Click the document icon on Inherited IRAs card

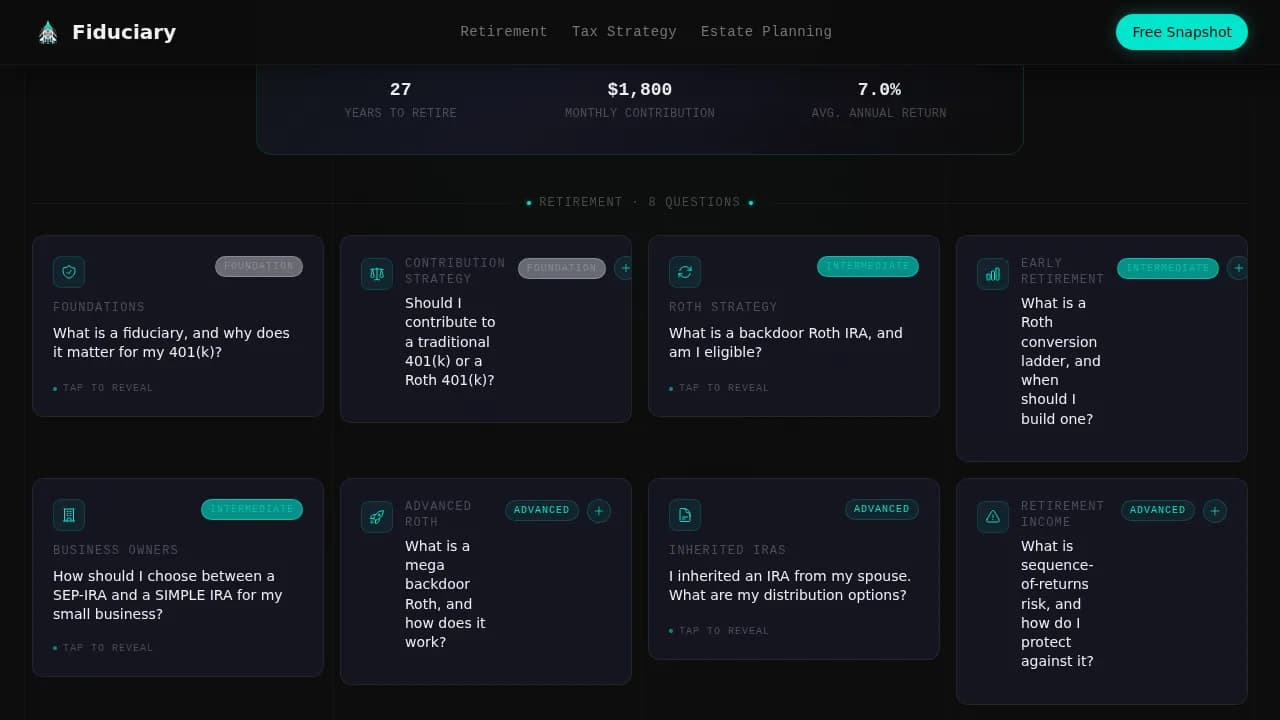[x=685, y=514]
